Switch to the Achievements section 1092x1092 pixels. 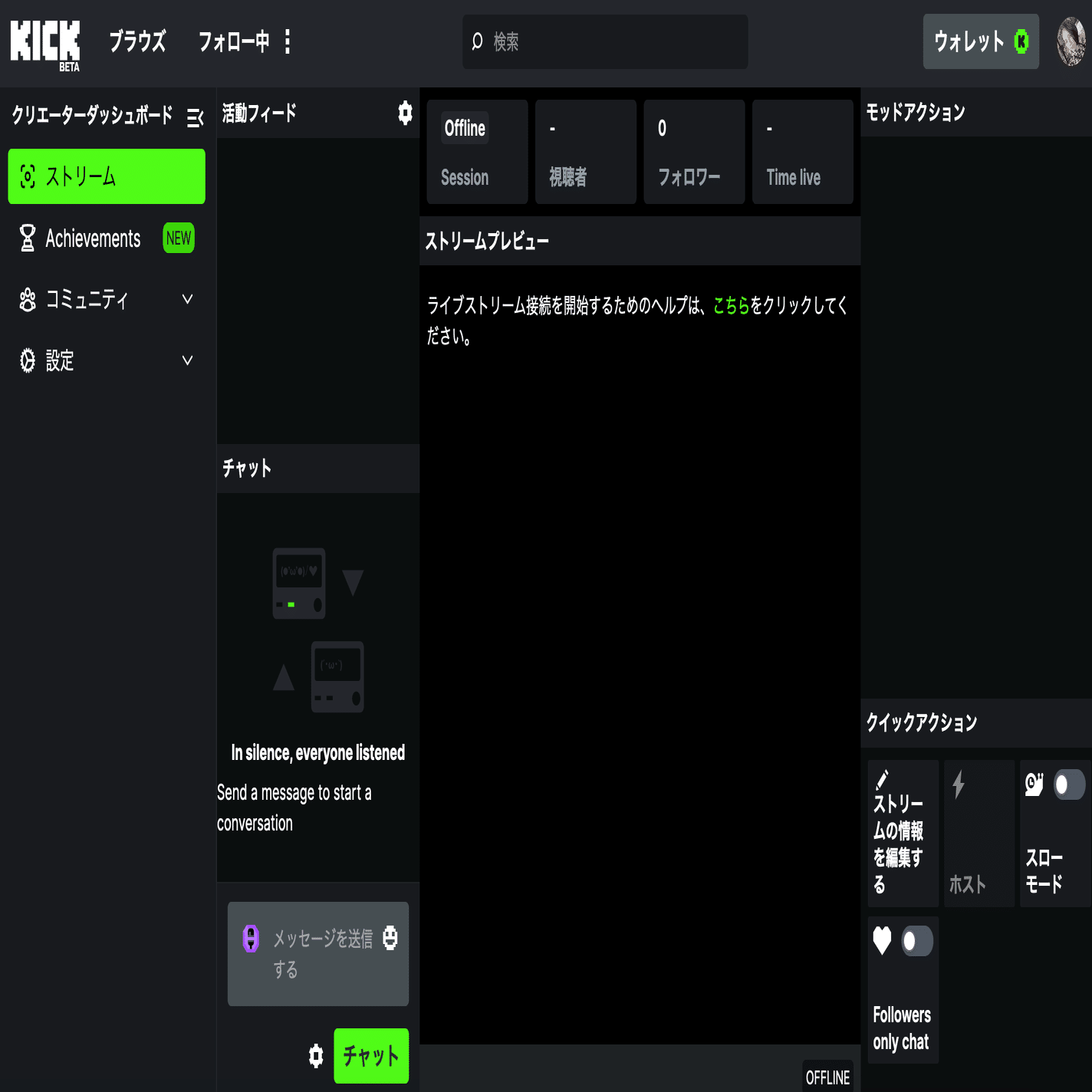click(x=93, y=238)
